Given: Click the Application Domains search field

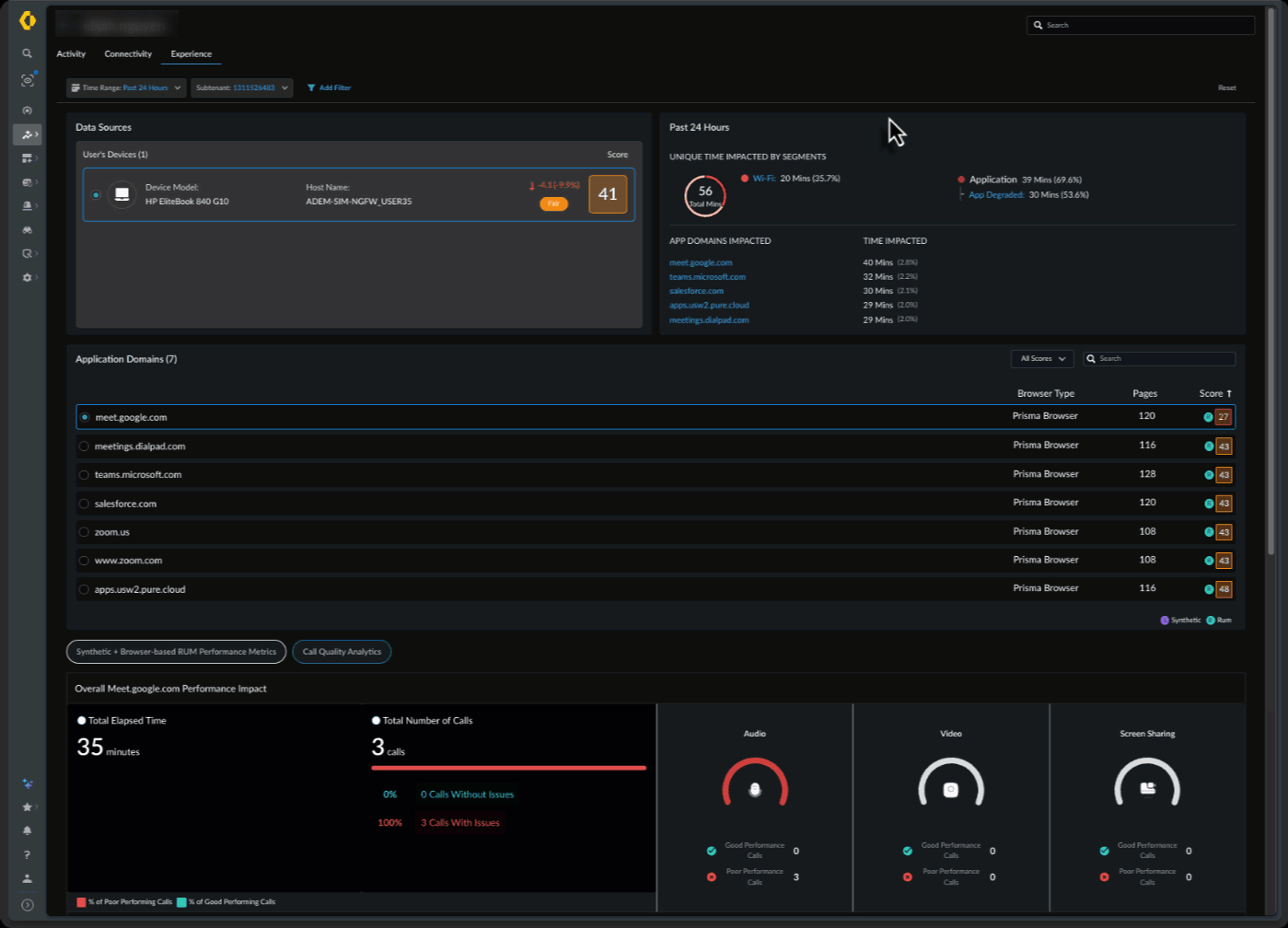Looking at the screenshot, I should point(1159,359).
